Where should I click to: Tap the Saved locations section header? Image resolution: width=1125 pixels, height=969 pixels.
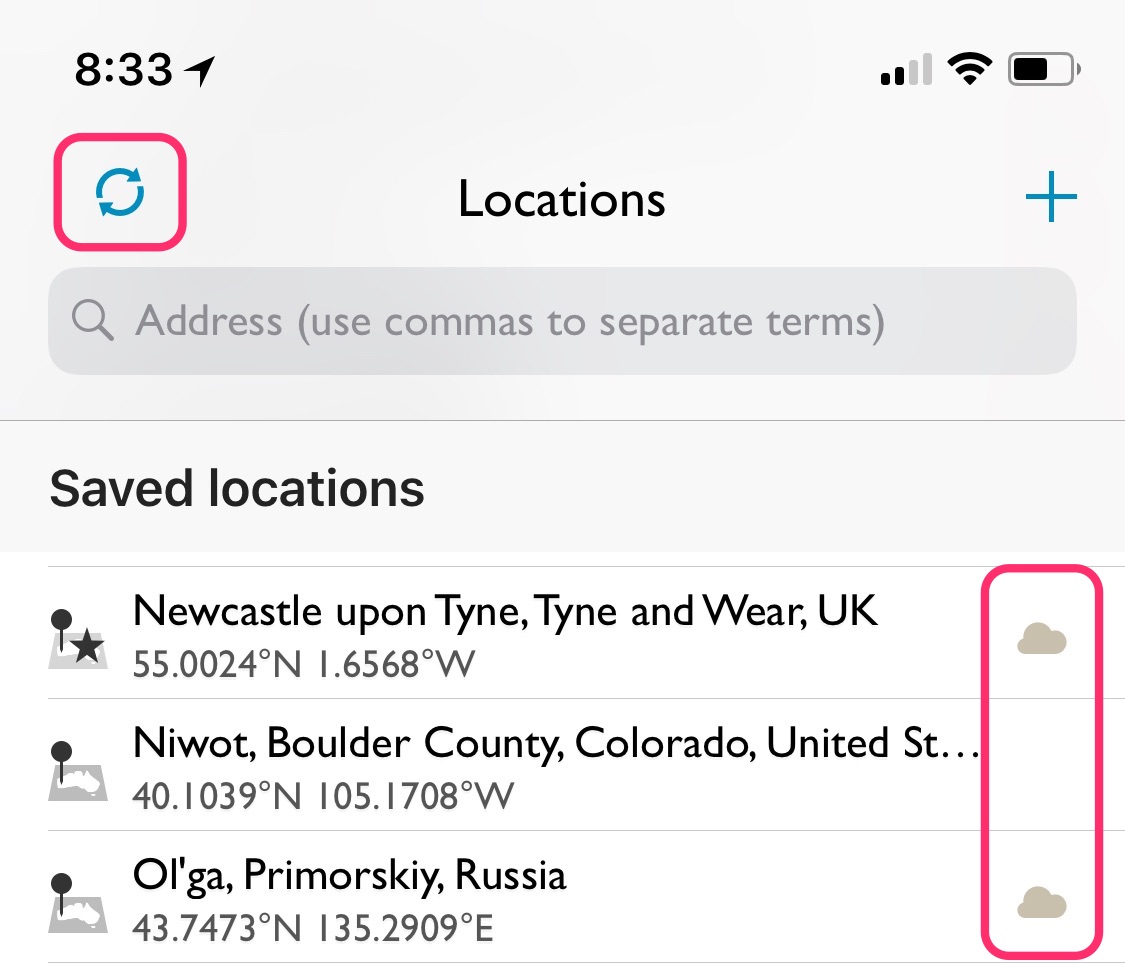[x=237, y=488]
